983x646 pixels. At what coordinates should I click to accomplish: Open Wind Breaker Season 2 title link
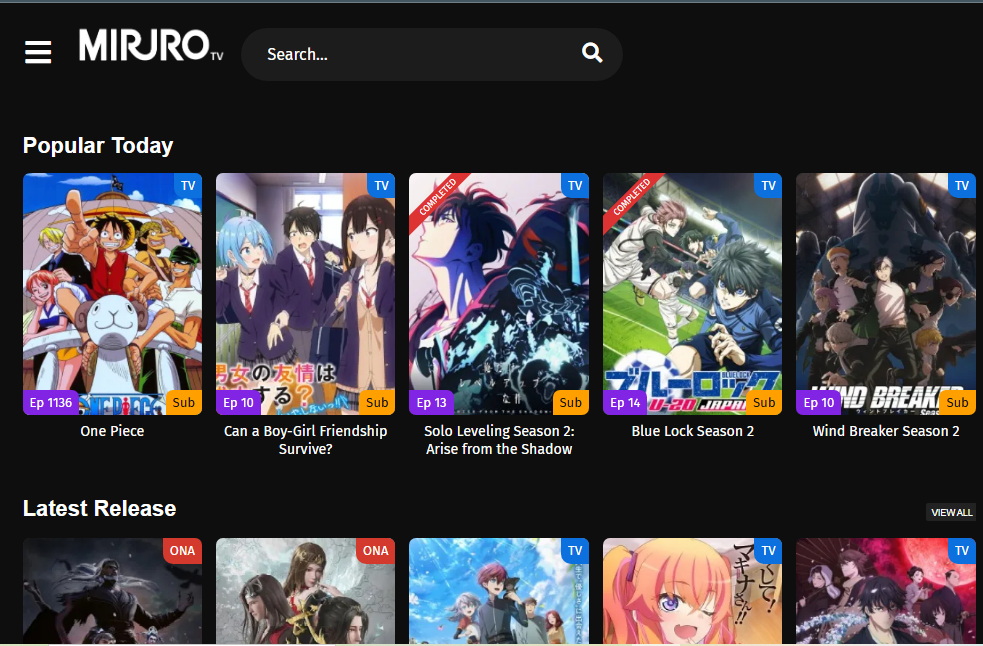coord(885,431)
